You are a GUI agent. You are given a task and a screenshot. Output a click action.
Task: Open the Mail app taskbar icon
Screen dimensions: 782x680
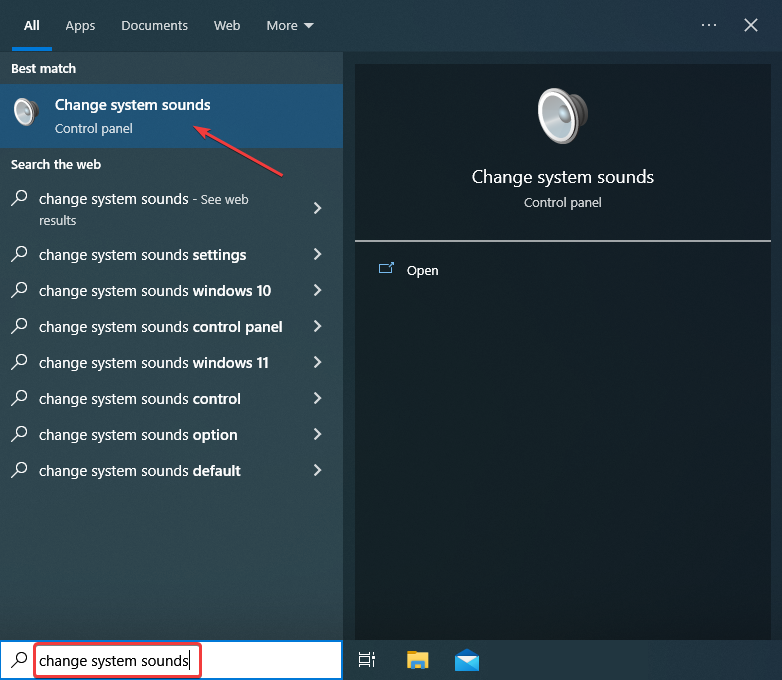point(467,660)
